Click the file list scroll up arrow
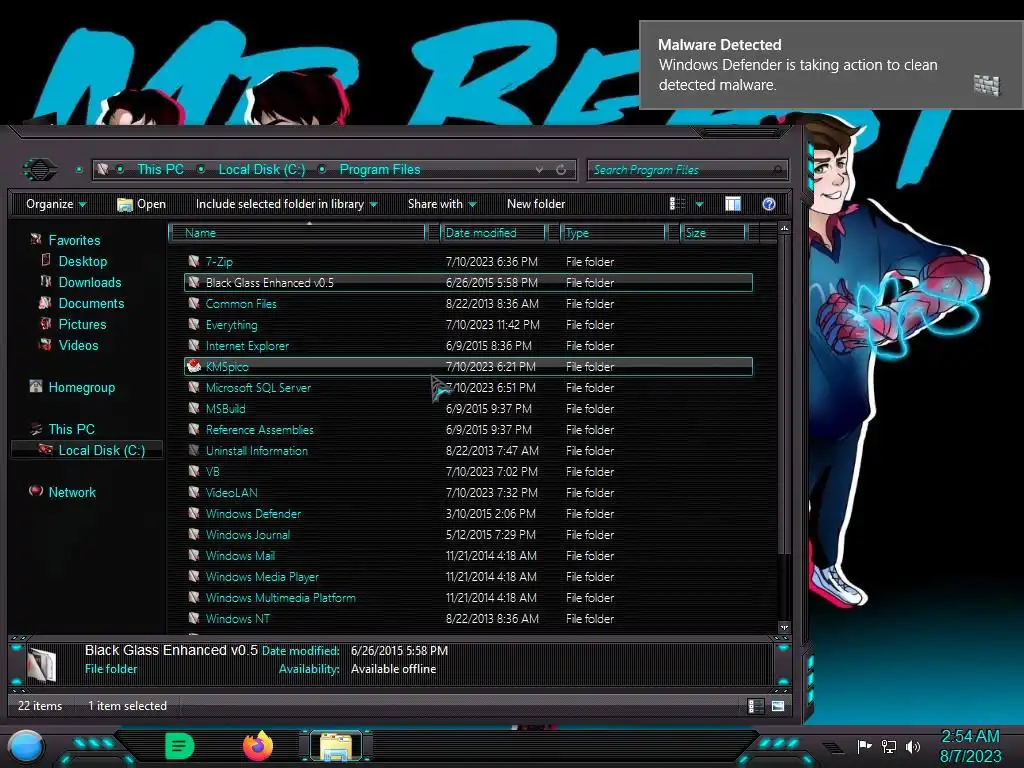 (x=784, y=229)
